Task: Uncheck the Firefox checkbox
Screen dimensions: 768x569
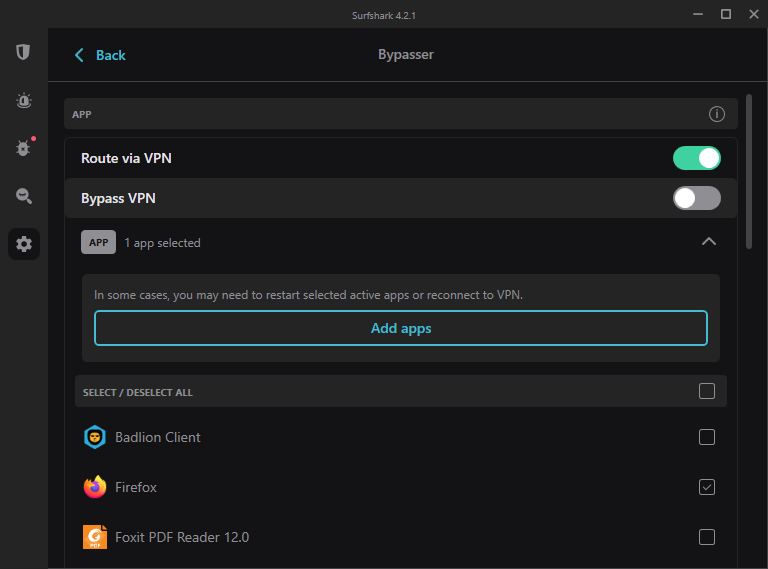Action: coord(707,487)
